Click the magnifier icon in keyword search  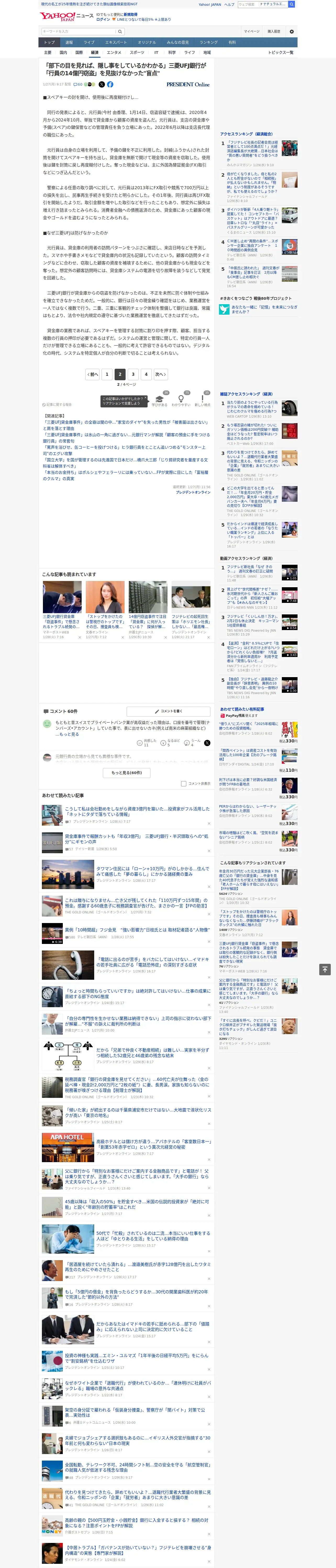tap(120, 31)
